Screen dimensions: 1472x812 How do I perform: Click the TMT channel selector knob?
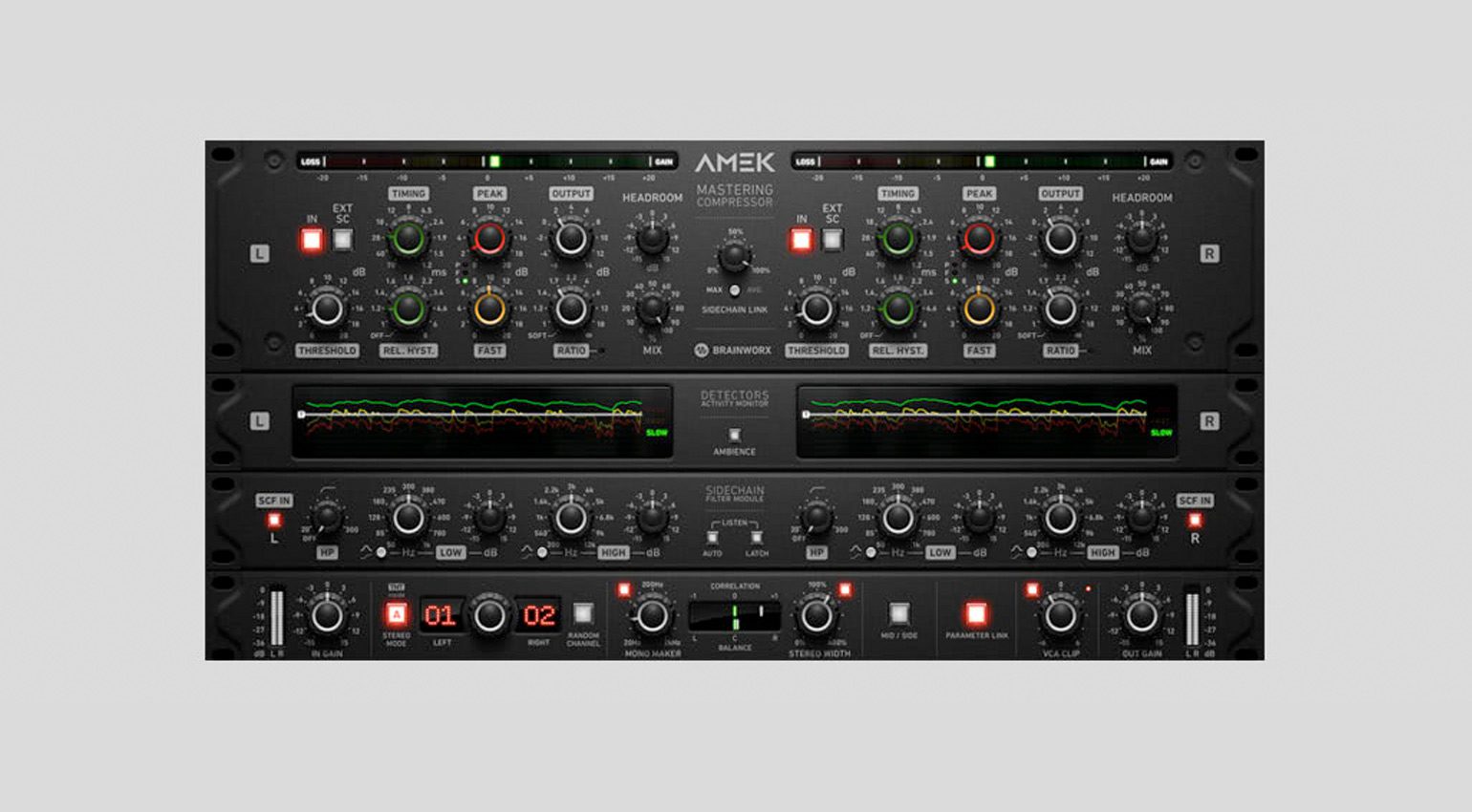489,616
